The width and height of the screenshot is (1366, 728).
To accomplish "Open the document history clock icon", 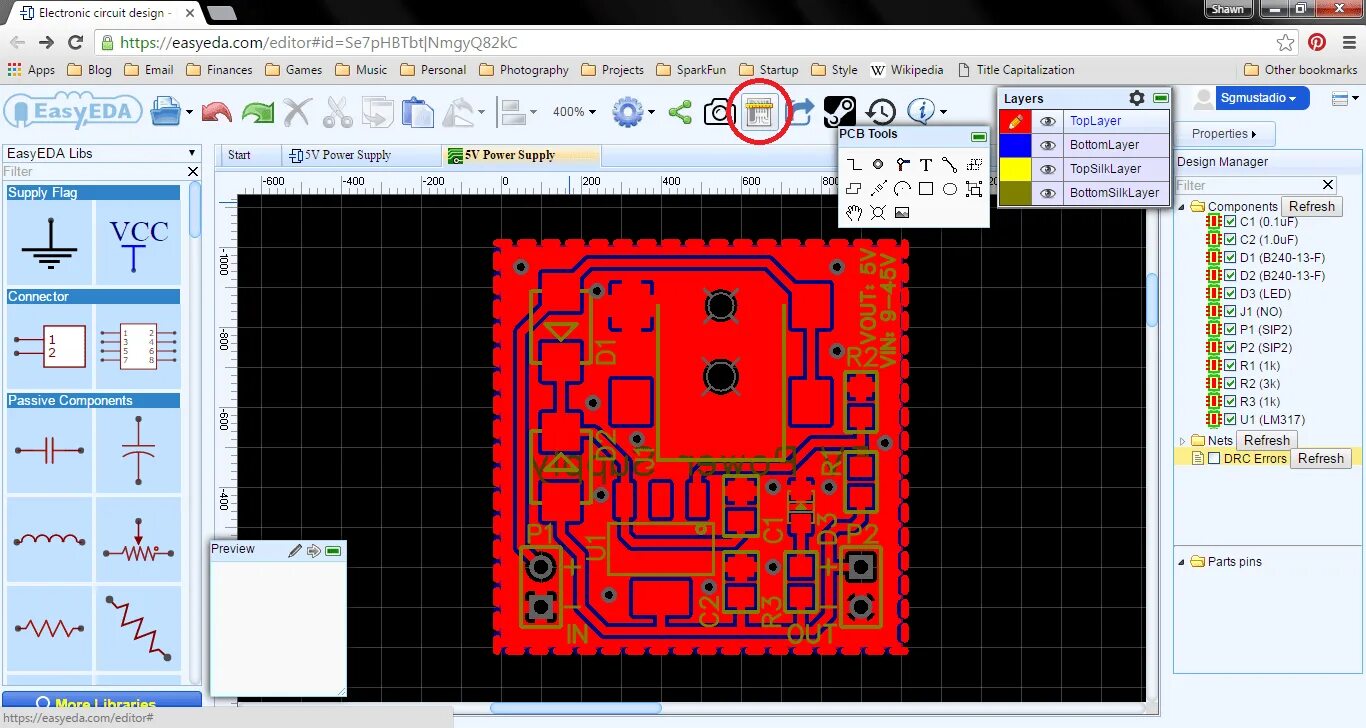I will point(880,112).
